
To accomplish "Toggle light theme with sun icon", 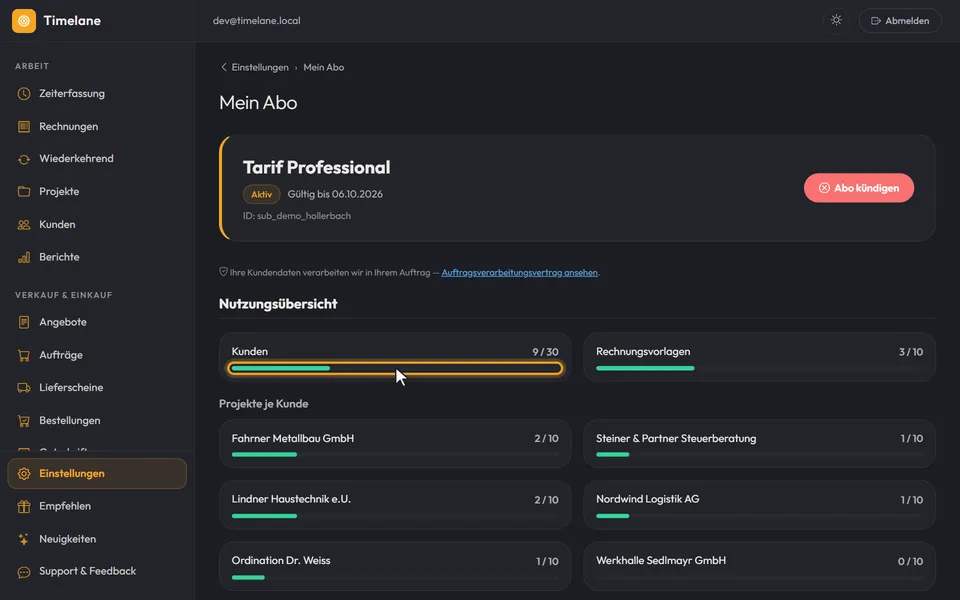I will [836, 20].
